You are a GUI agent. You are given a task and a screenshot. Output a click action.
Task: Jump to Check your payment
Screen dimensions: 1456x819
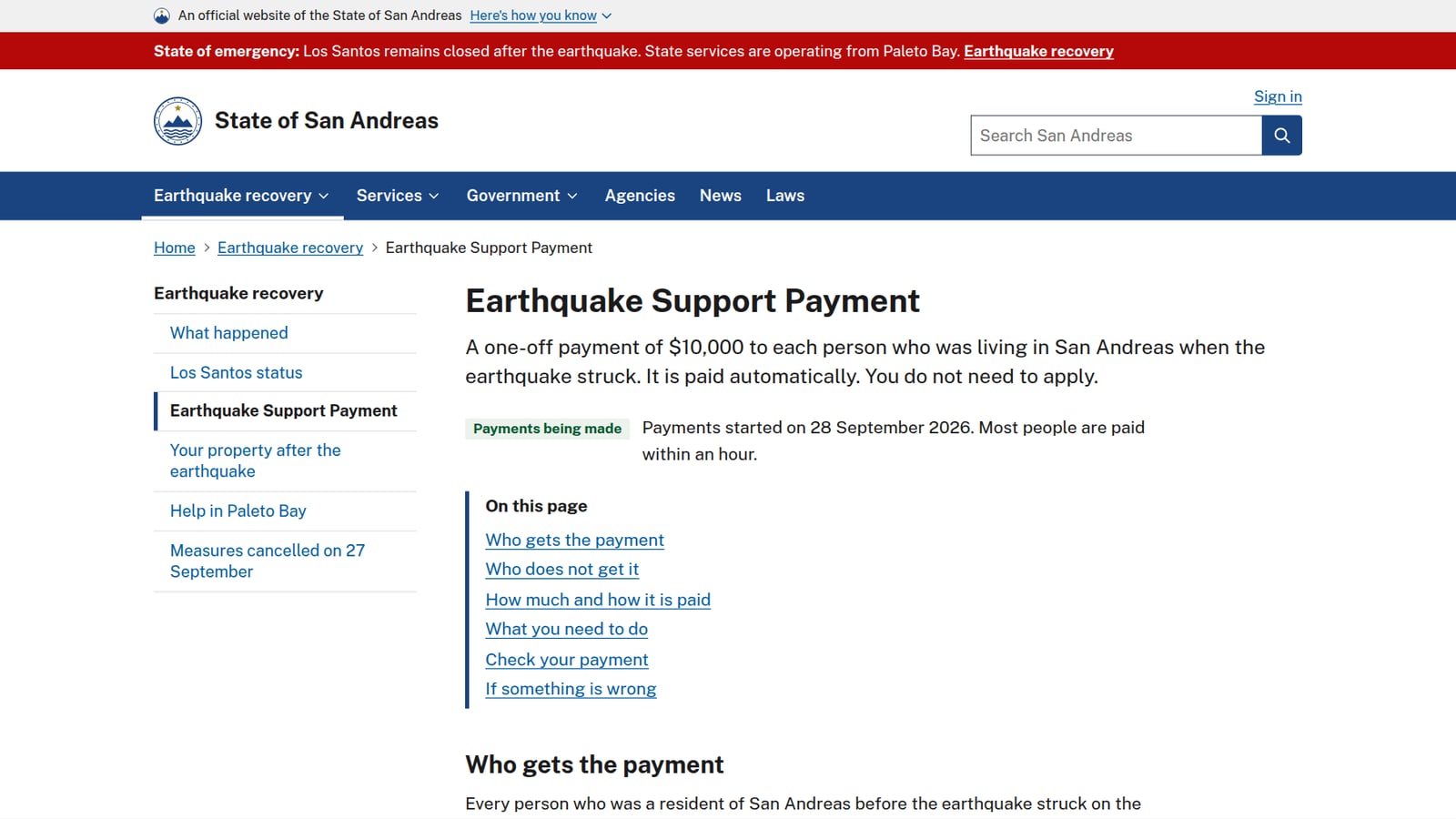click(x=567, y=660)
